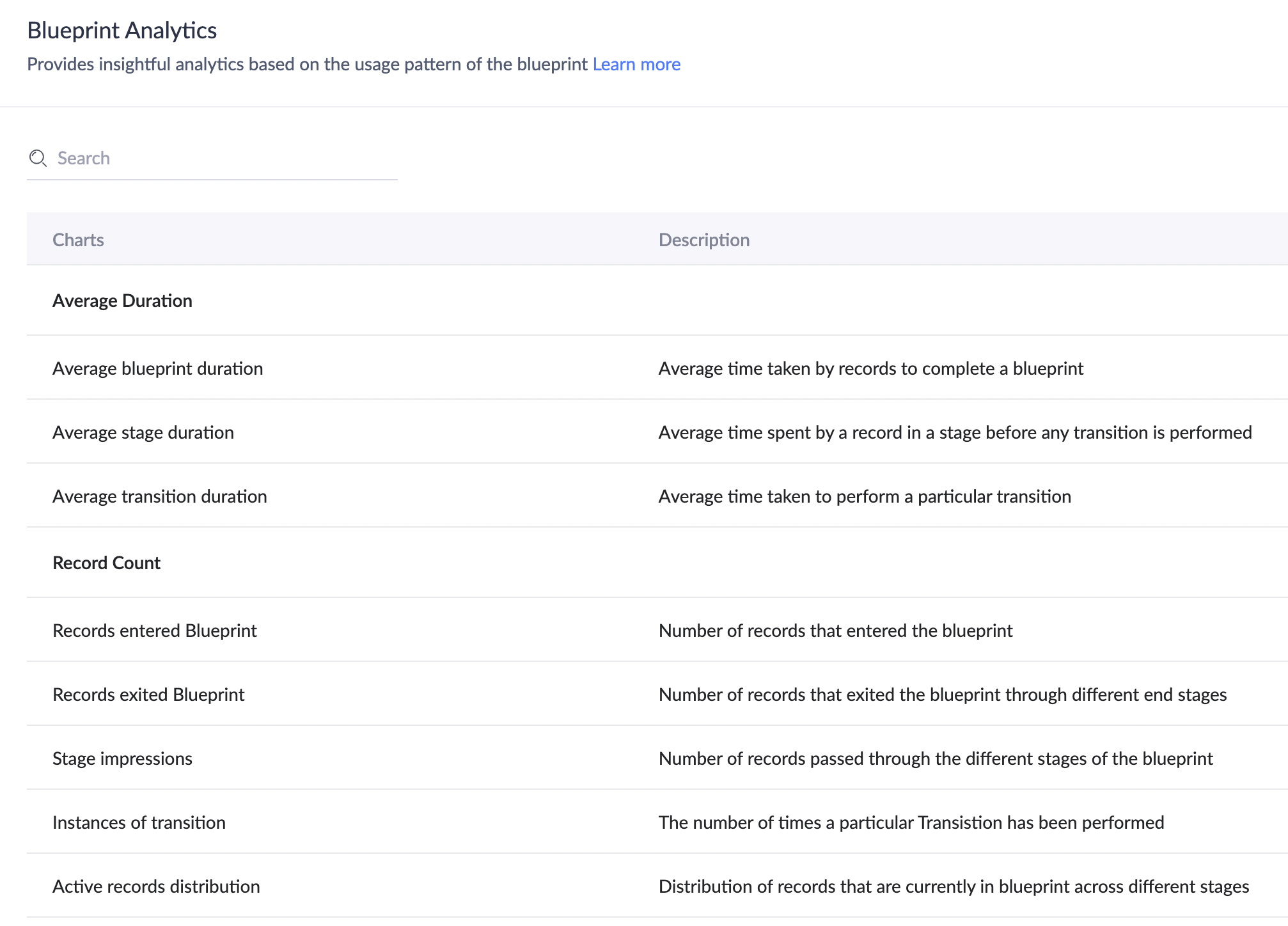Open Records exited Blueprint chart

click(x=148, y=694)
